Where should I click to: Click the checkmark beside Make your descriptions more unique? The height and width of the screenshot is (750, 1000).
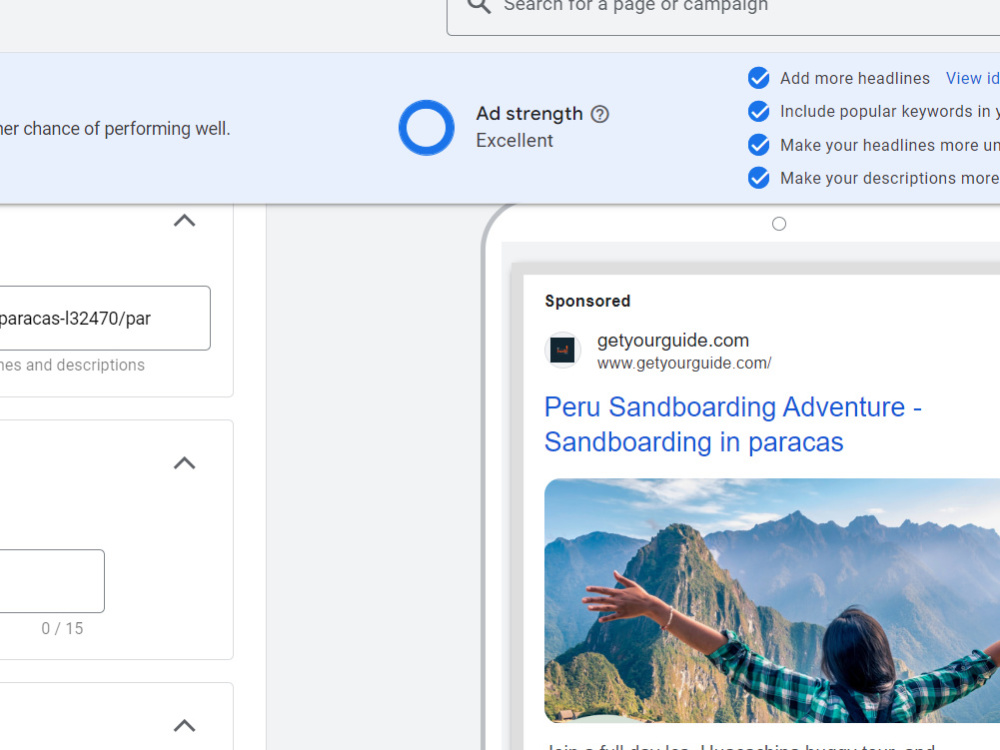(x=758, y=178)
